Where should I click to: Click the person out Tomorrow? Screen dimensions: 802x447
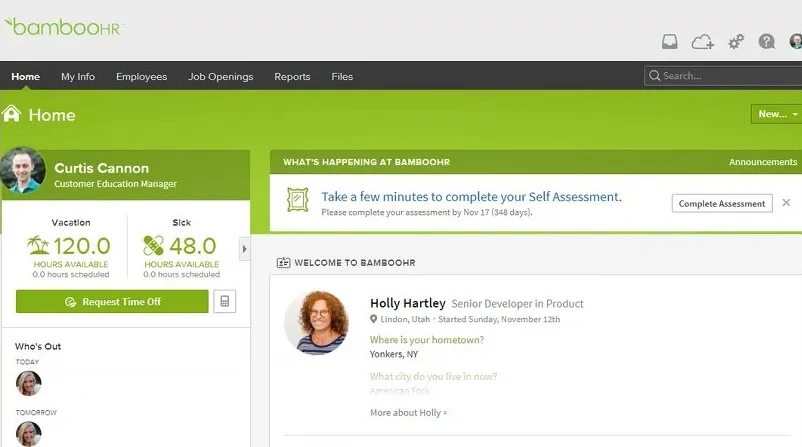click(x=29, y=434)
